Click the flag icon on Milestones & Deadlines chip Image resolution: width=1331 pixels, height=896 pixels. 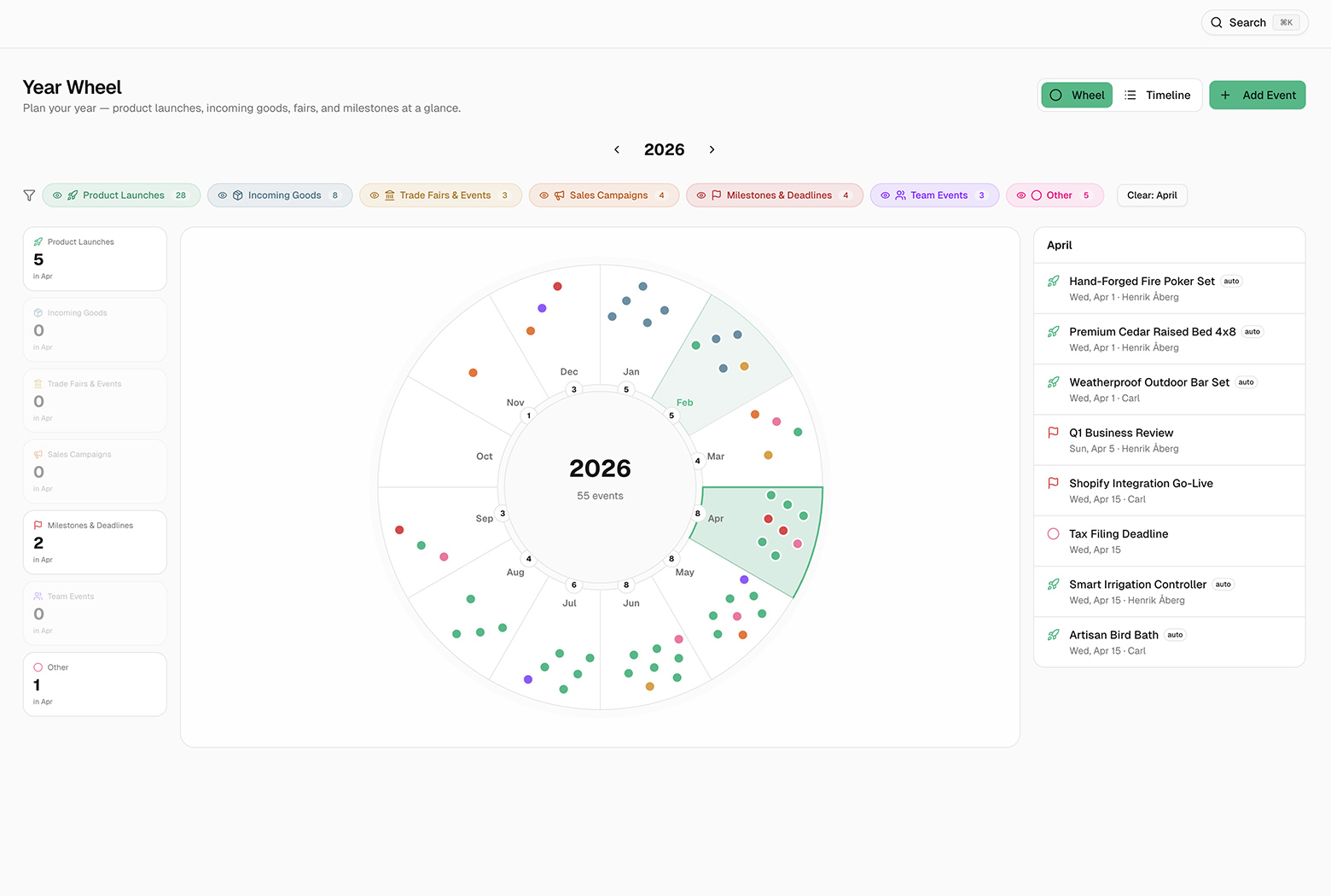pos(716,195)
